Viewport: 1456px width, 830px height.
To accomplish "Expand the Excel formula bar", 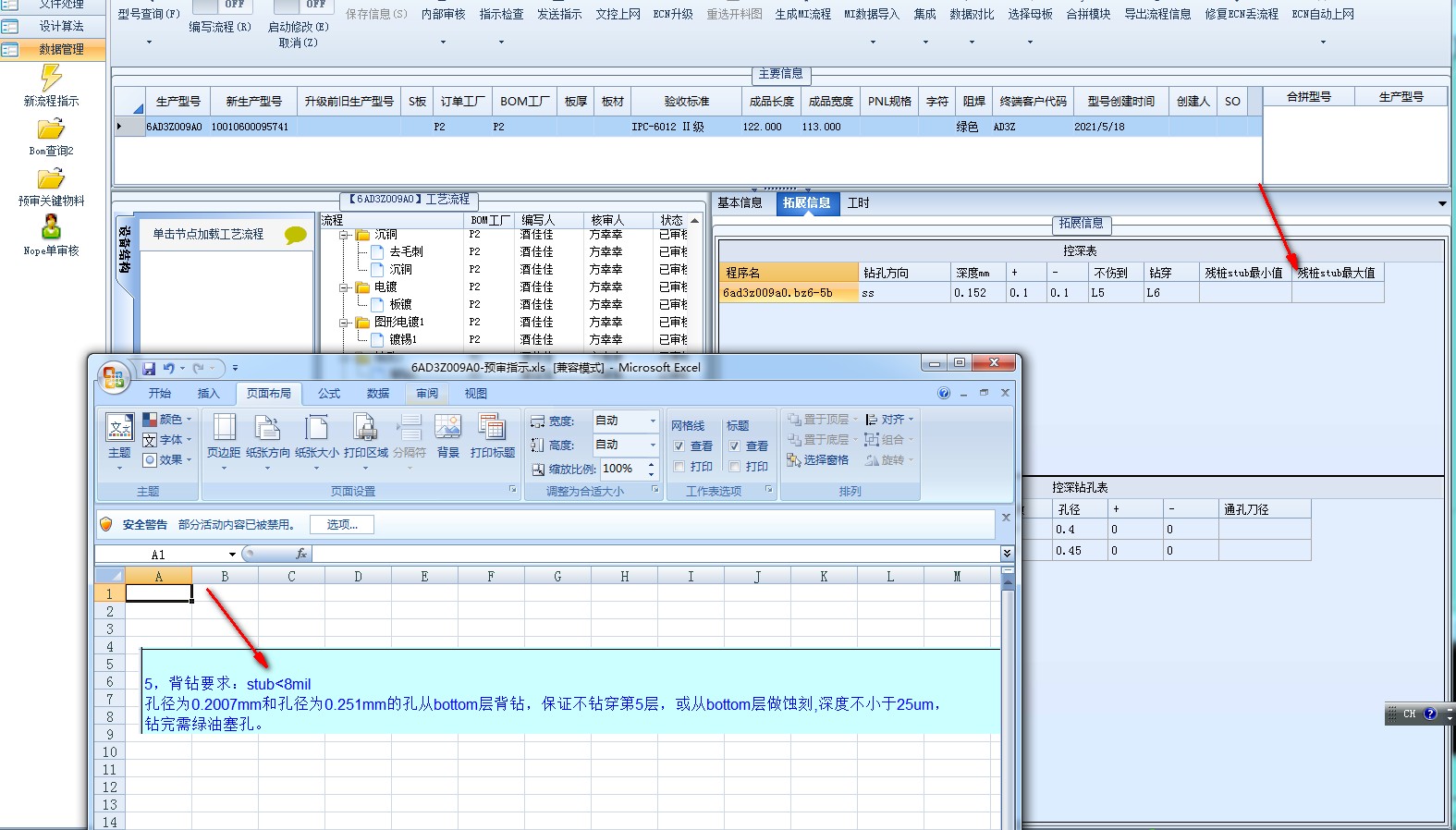I will pyautogui.click(x=1007, y=554).
